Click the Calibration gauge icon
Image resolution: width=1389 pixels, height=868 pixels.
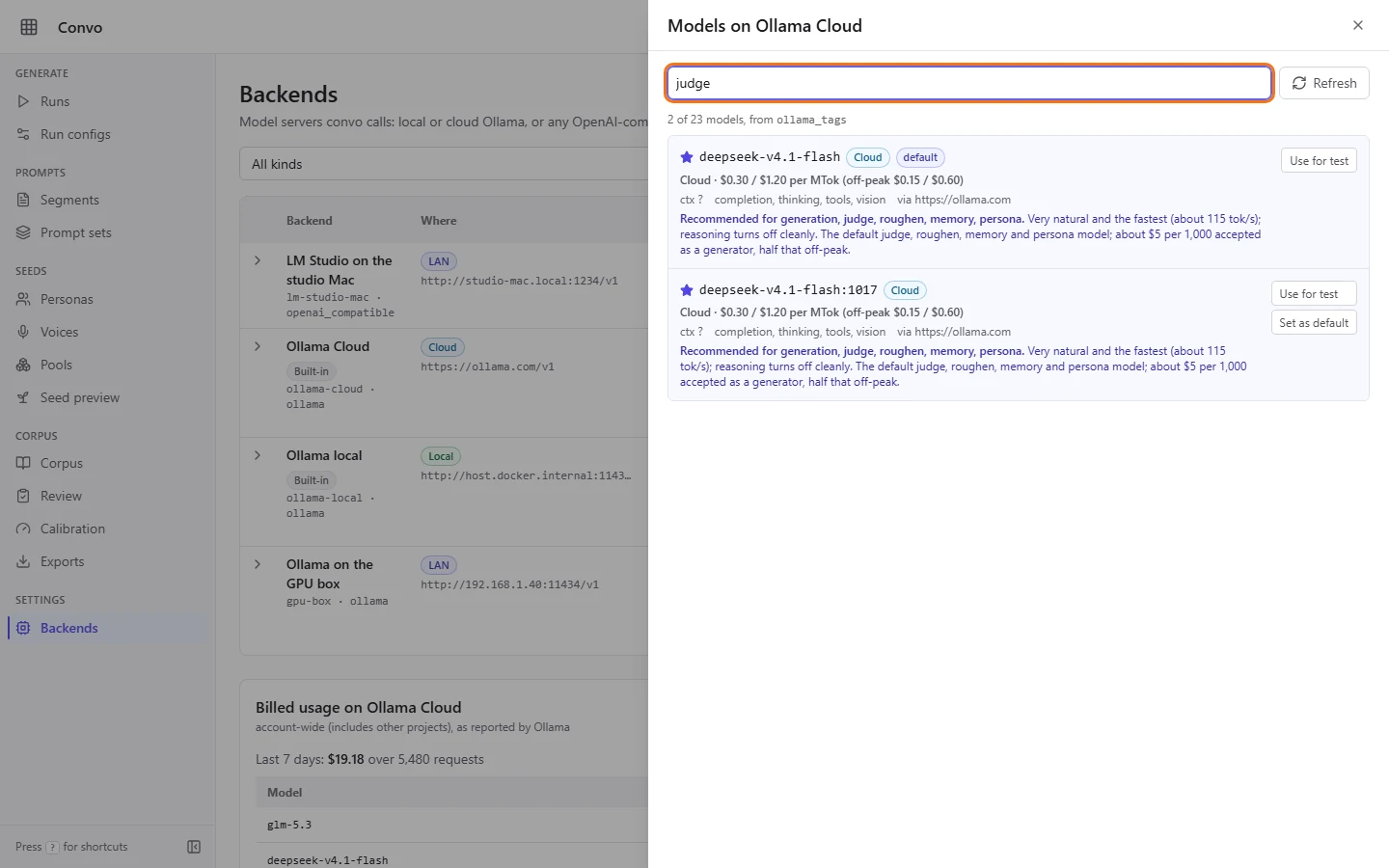point(23,529)
